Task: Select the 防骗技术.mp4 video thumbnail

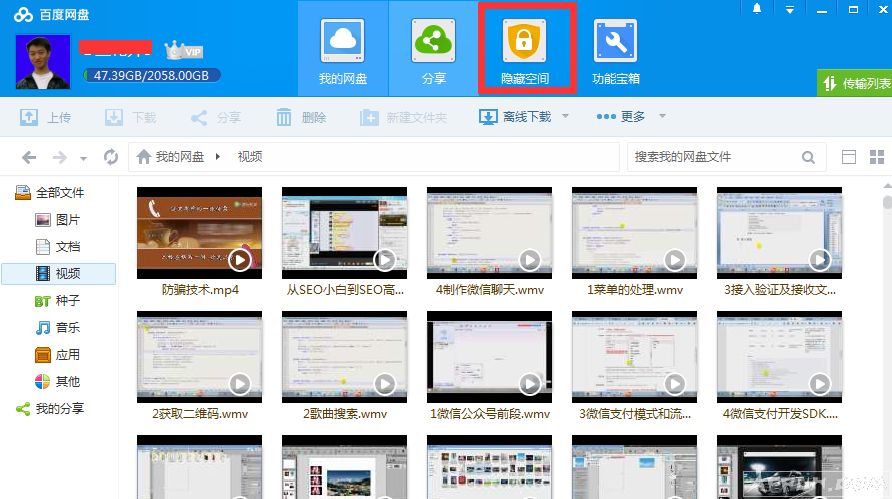Action: click(200, 233)
